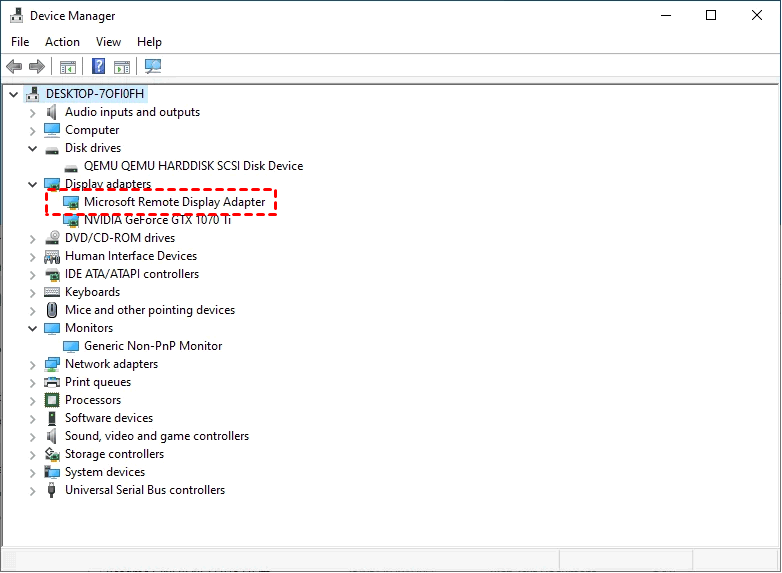Select QEMU QEMU HARDDISK SCSI Disk Device
The image size is (782, 573).
click(194, 166)
